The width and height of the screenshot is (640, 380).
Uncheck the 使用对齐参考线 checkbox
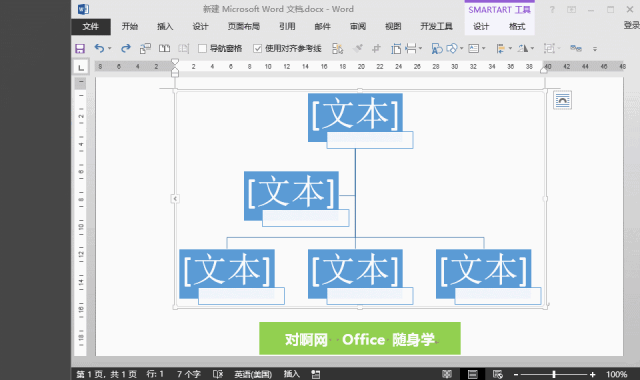[257, 49]
